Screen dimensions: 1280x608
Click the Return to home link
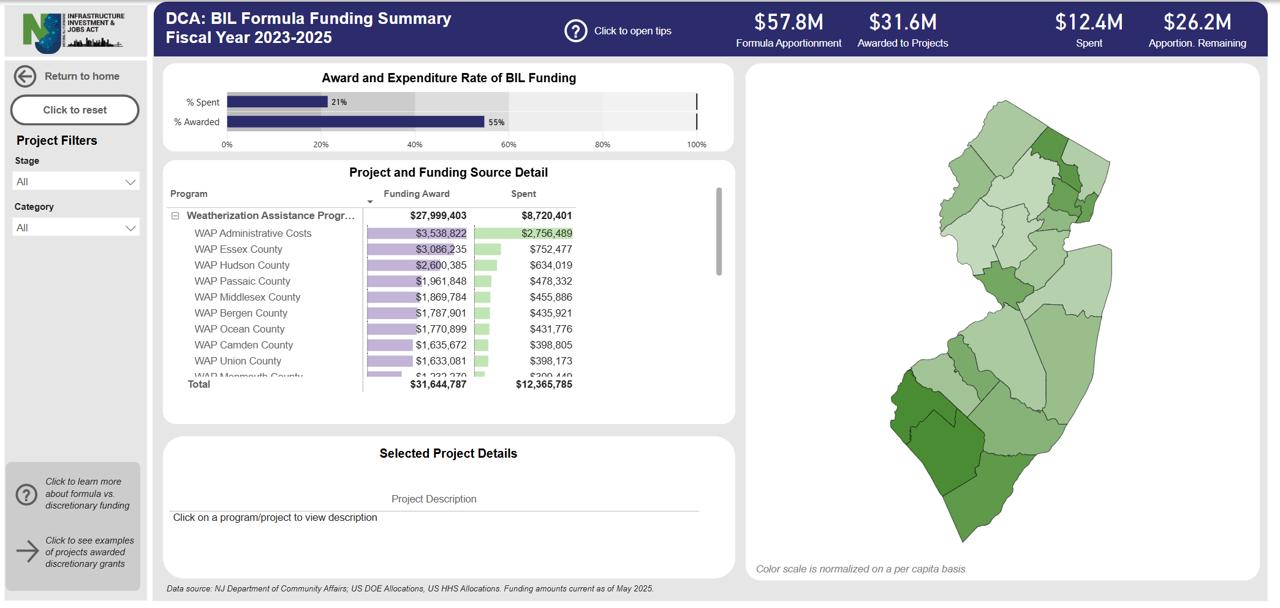[x=81, y=76]
